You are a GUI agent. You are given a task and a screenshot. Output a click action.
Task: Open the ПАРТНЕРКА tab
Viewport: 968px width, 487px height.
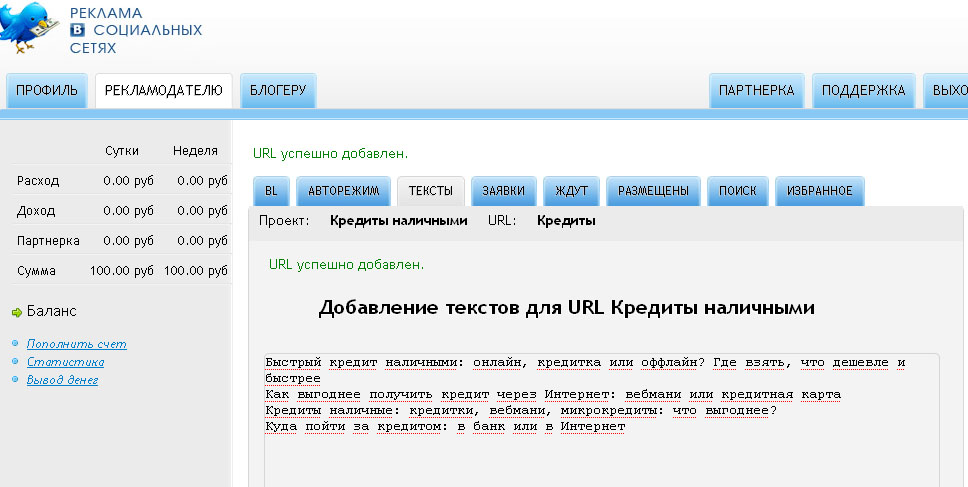coord(756,91)
